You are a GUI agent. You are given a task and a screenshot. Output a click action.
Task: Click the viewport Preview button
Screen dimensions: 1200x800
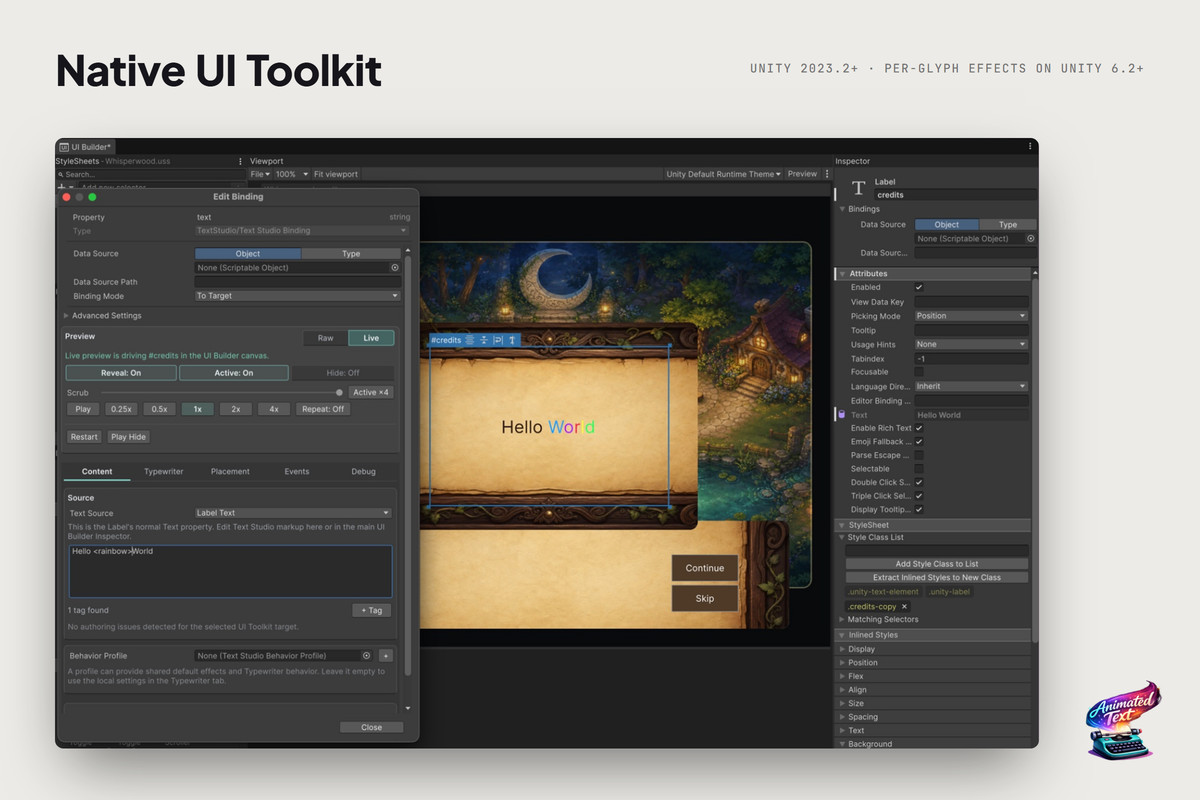coord(802,174)
